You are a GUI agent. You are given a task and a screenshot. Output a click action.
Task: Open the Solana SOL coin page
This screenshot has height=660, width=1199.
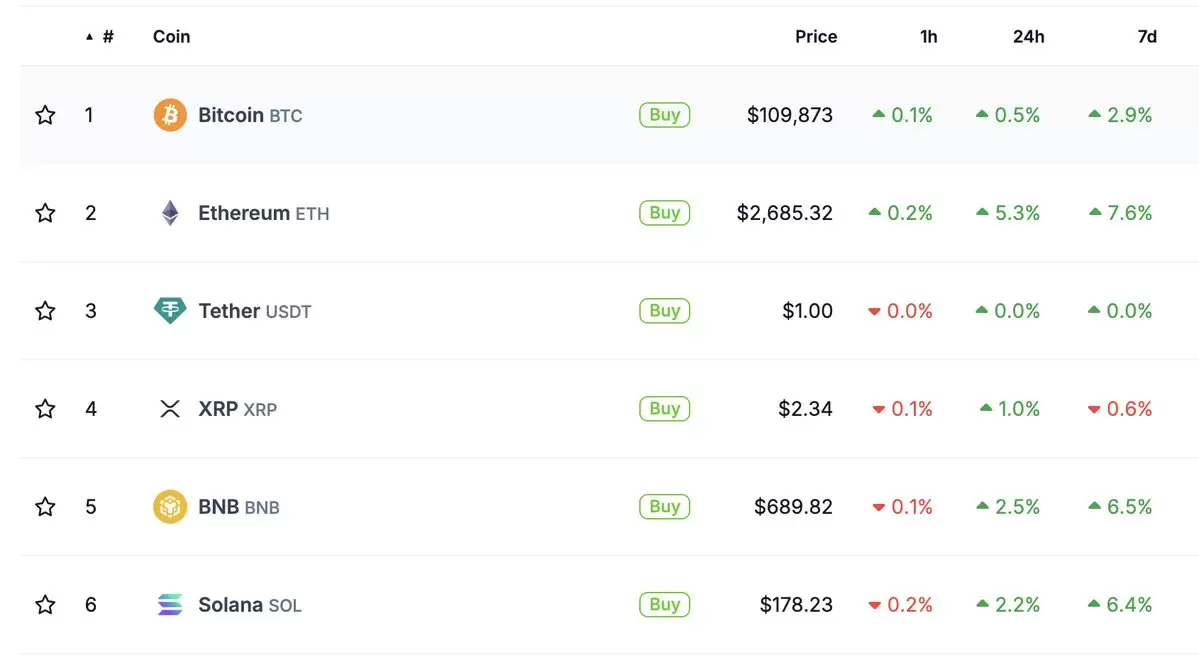[x=249, y=605]
